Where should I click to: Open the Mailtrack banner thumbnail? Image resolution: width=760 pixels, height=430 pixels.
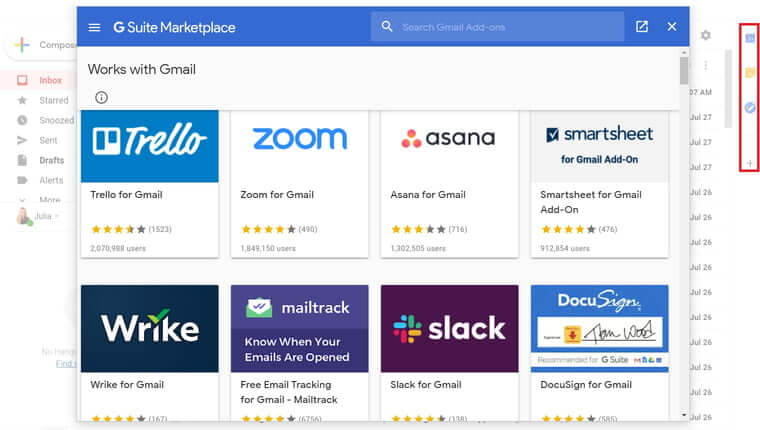click(x=300, y=329)
